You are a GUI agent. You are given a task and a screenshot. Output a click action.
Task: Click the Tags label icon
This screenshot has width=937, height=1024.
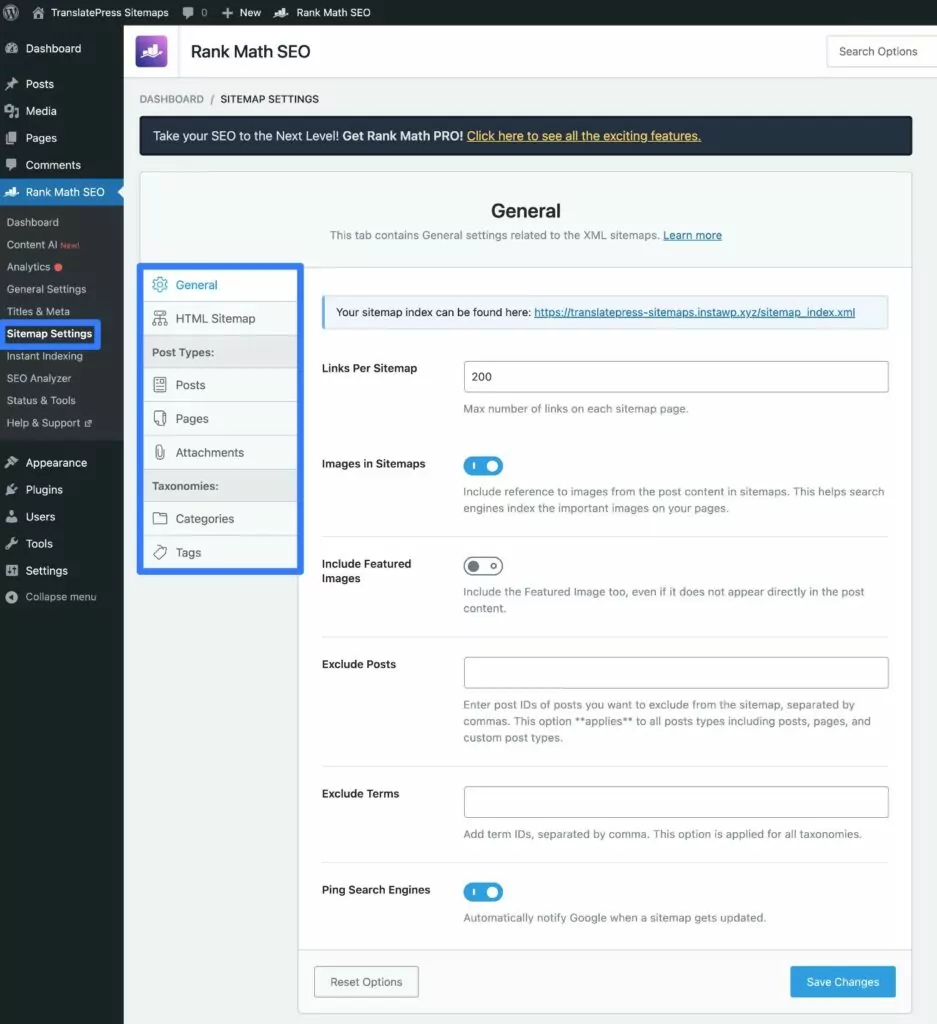pos(160,552)
